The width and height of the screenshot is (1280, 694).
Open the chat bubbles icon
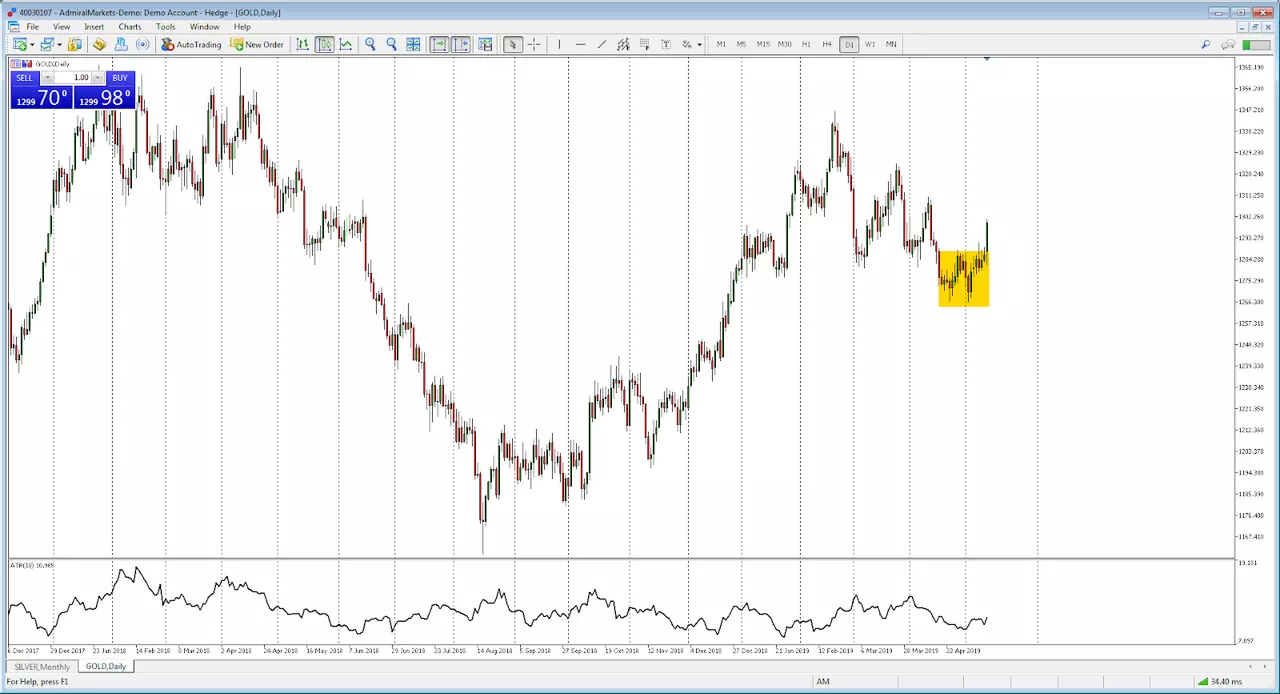pos(1229,44)
